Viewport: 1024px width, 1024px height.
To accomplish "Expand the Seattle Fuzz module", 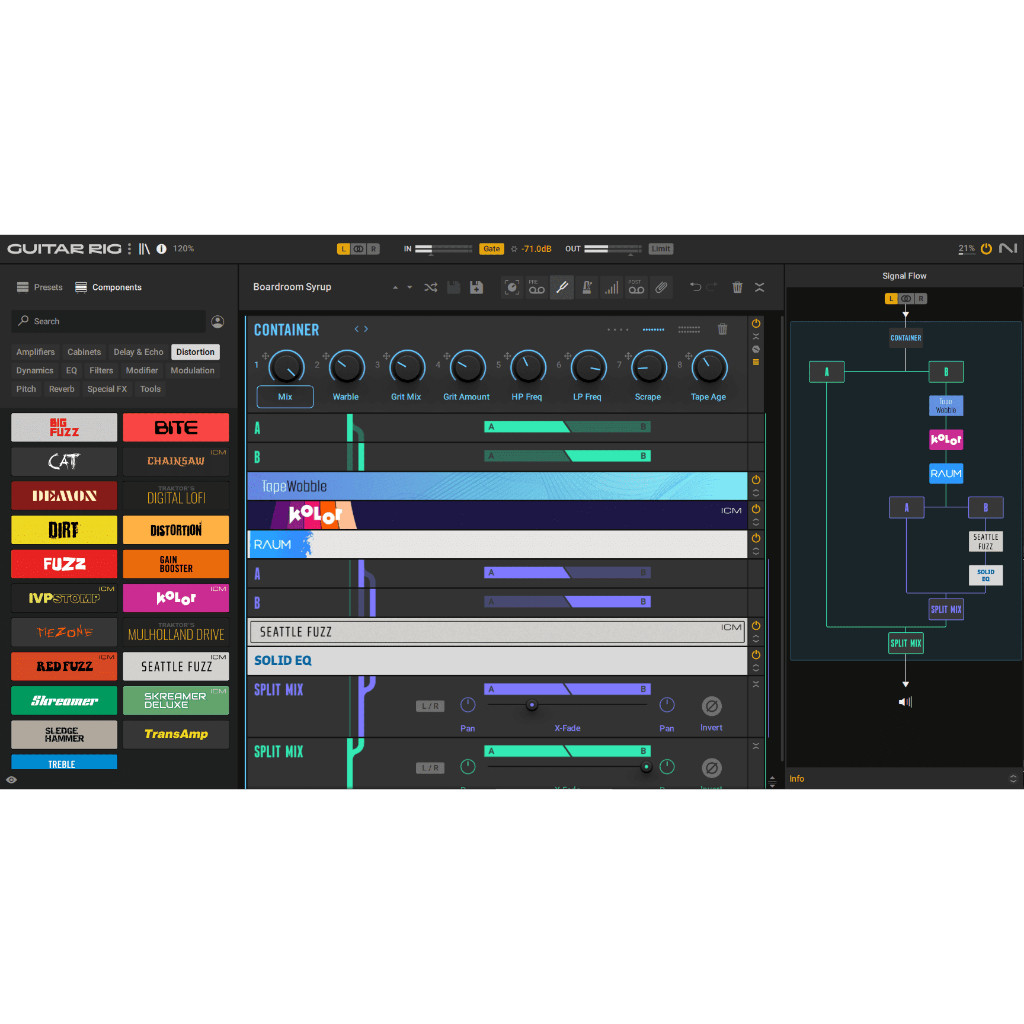I will (756, 639).
